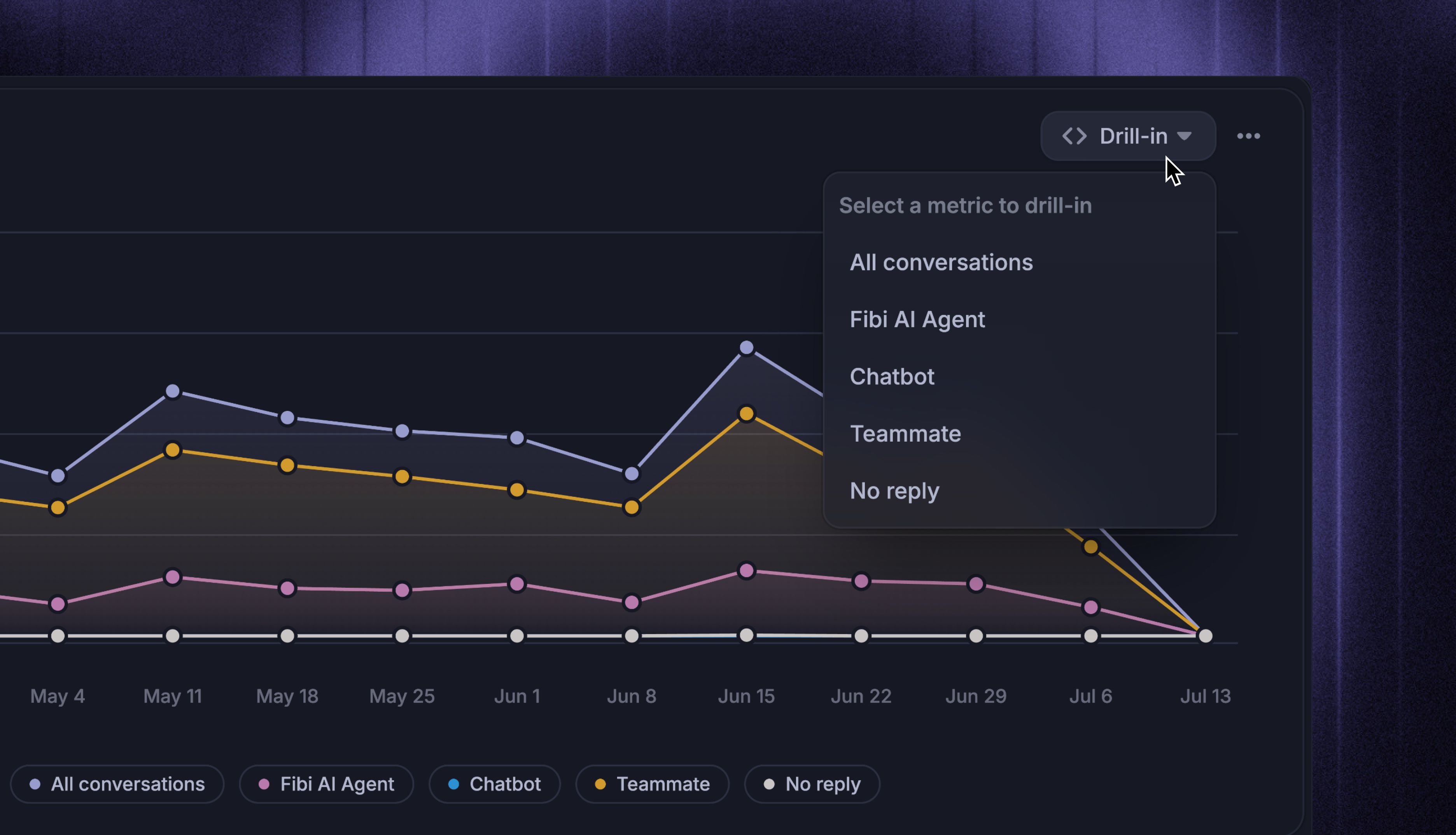Click the All conversations peak point at Jun 15
Screen dimensions: 1456x835
click(746, 348)
